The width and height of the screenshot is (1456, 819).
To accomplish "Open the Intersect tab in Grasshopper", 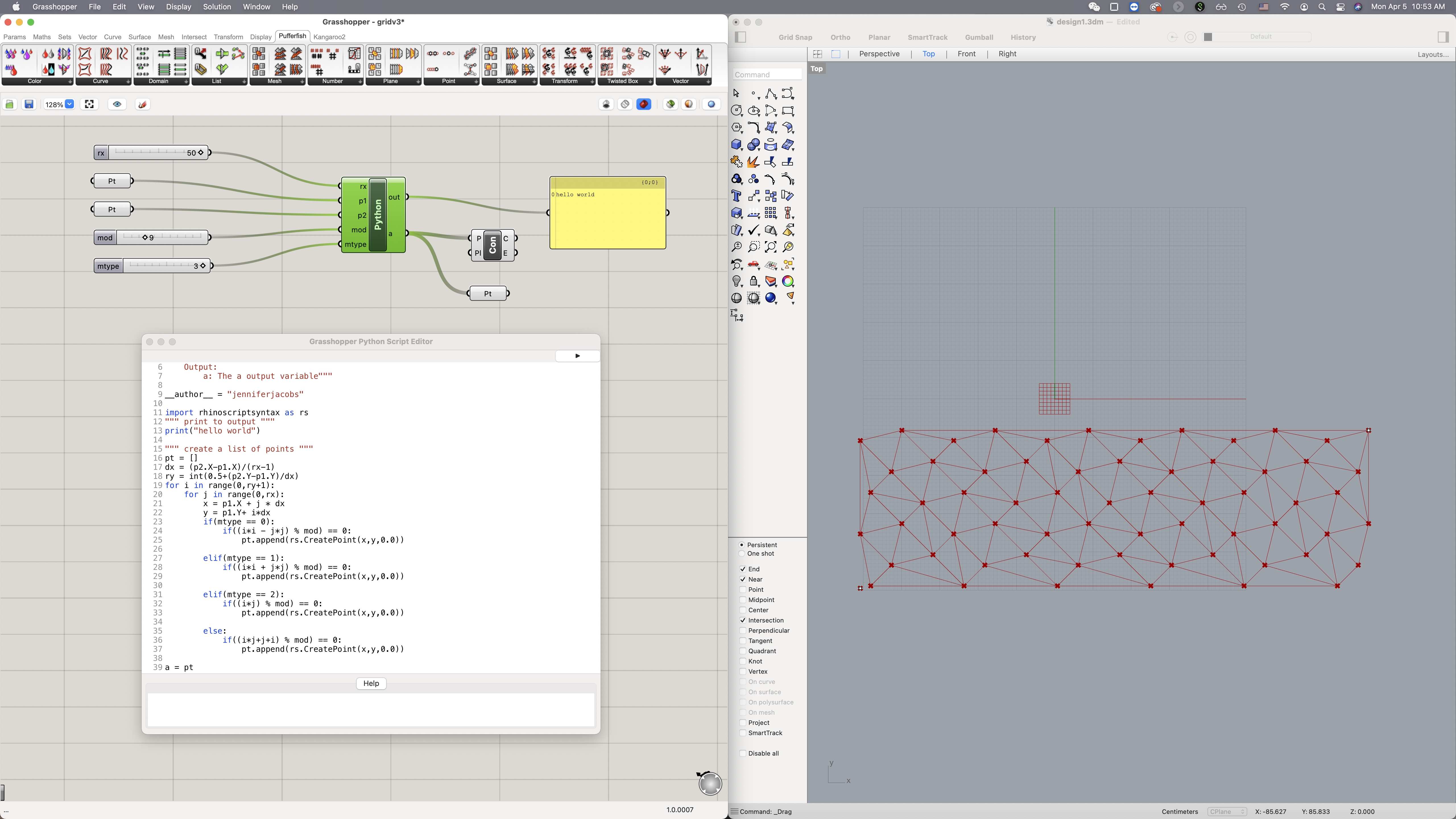I will (x=194, y=37).
